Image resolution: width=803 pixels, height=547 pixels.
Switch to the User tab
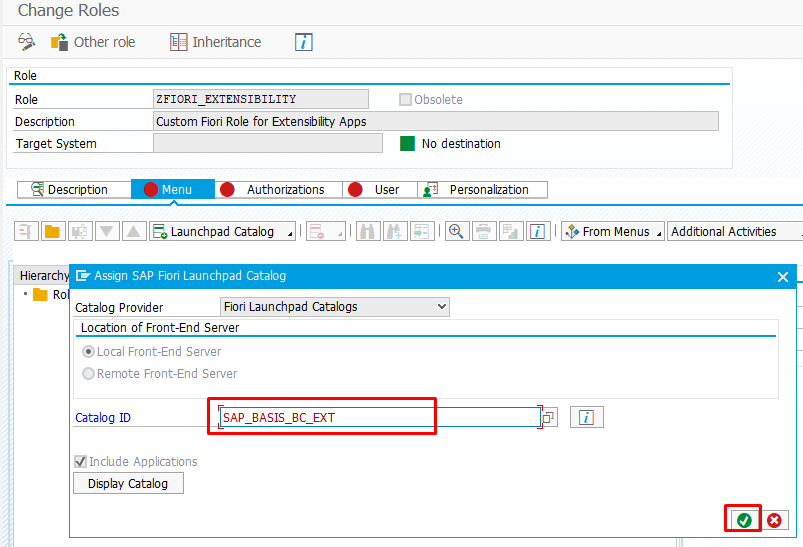(x=380, y=190)
